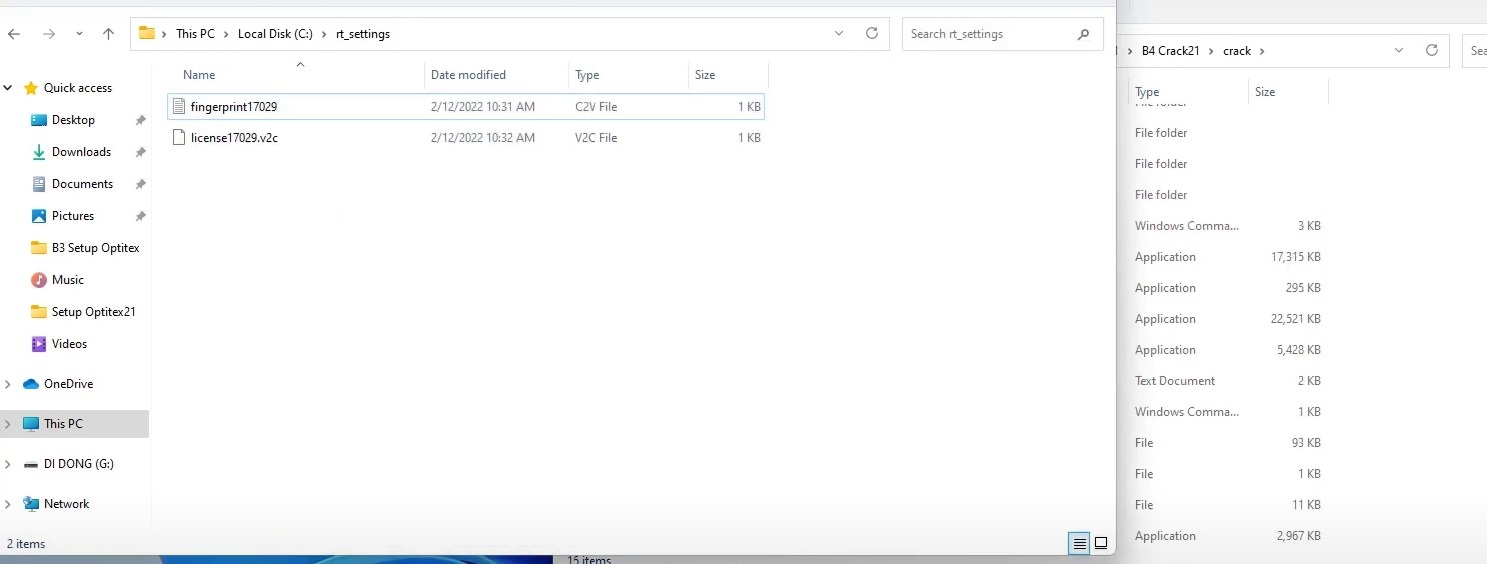Expand the DI DONG (G:) drive

point(9,464)
